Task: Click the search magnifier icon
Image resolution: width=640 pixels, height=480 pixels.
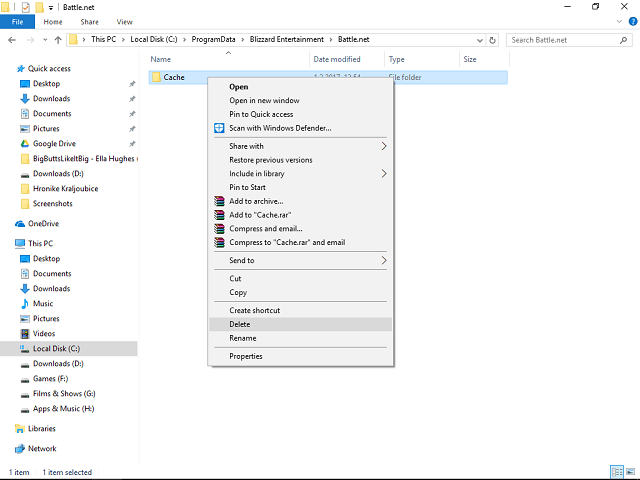Action: [x=623, y=40]
